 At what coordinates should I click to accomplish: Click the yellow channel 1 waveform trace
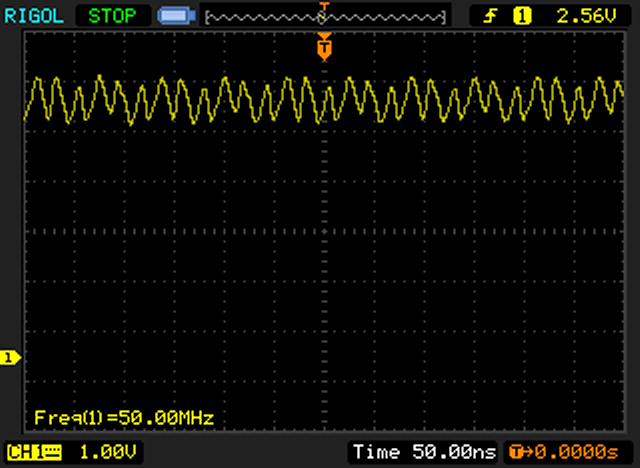coord(324,100)
